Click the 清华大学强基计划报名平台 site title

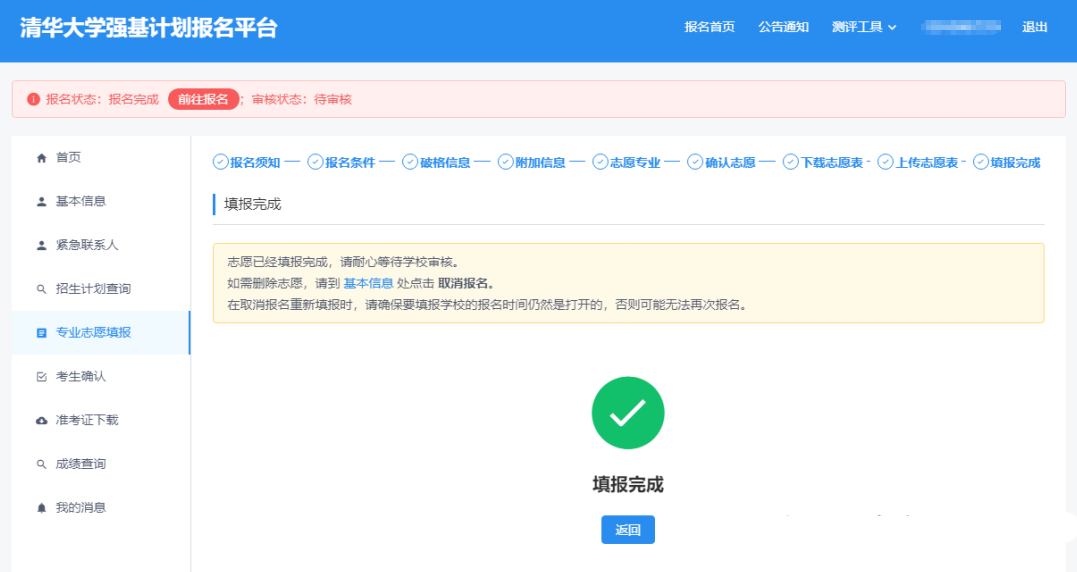pos(148,27)
